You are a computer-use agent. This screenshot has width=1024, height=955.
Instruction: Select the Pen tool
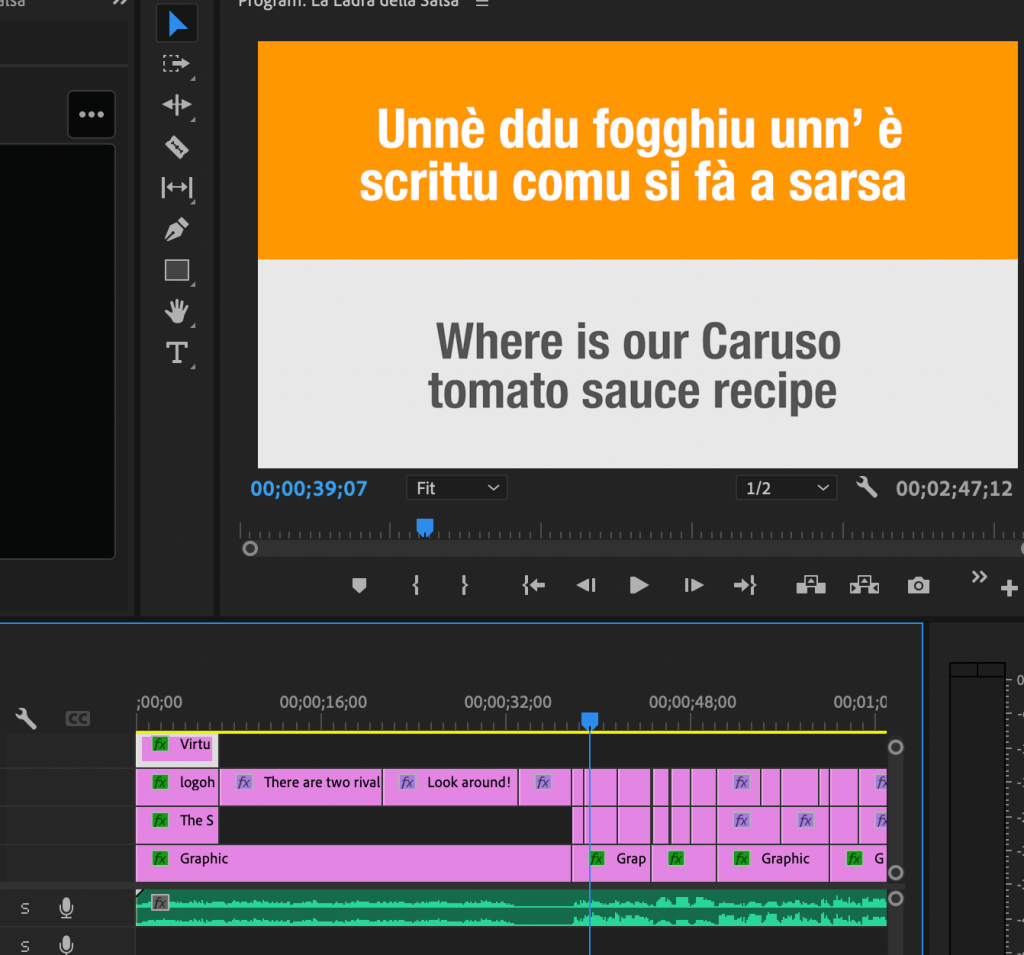click(x=176, y=229)
